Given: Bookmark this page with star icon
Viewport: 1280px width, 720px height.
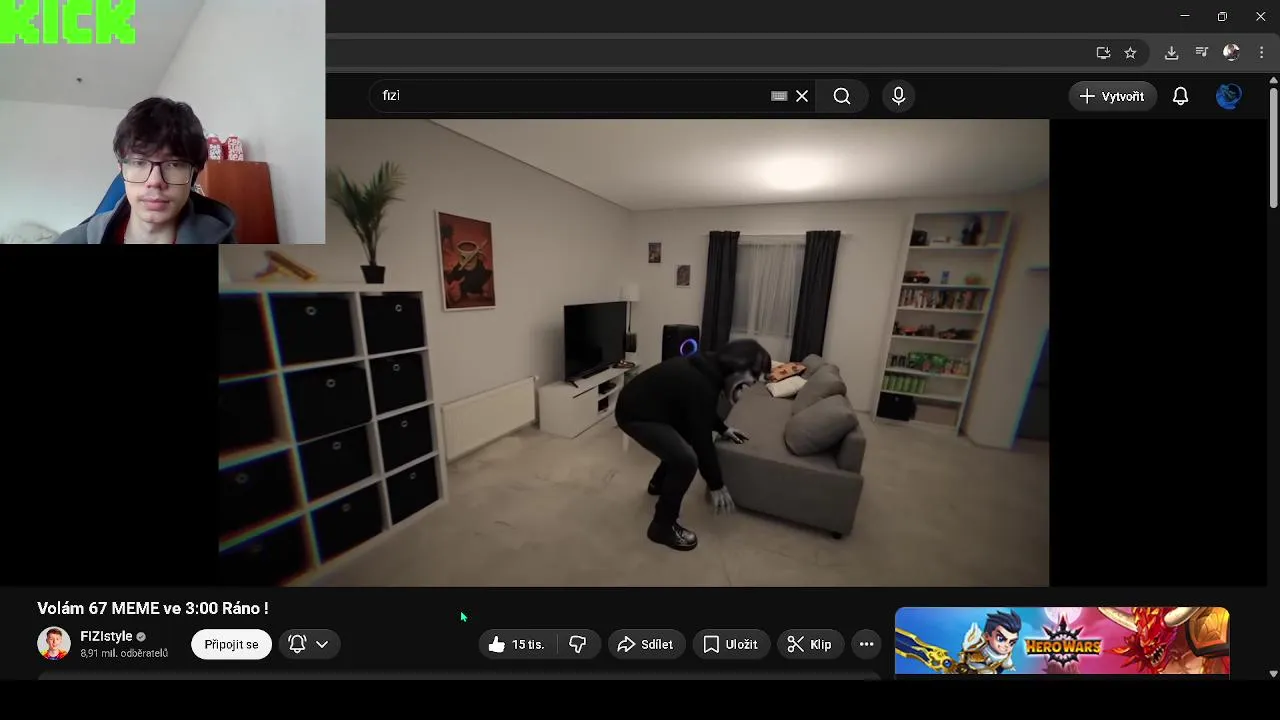Looking at the screenshot, I should [1130, 53].
